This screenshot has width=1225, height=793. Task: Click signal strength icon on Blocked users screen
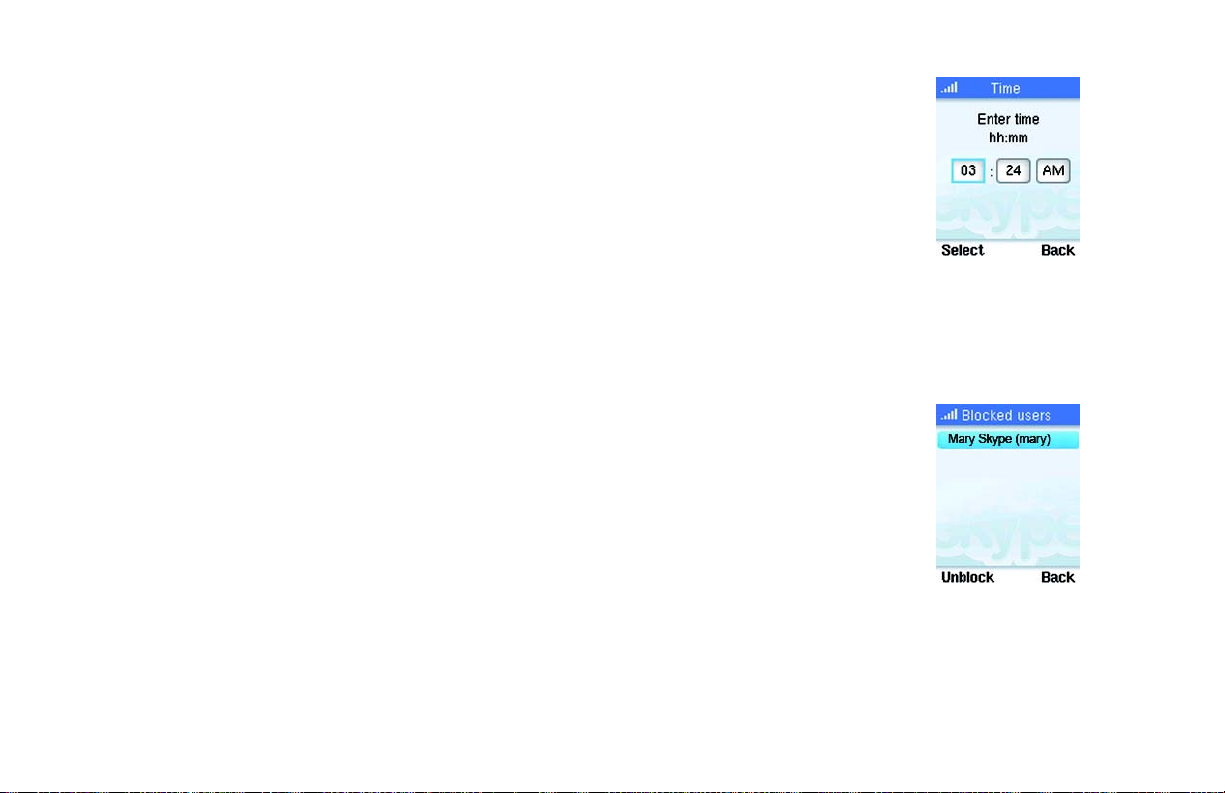pyautogui.click(x=949, y=415)
